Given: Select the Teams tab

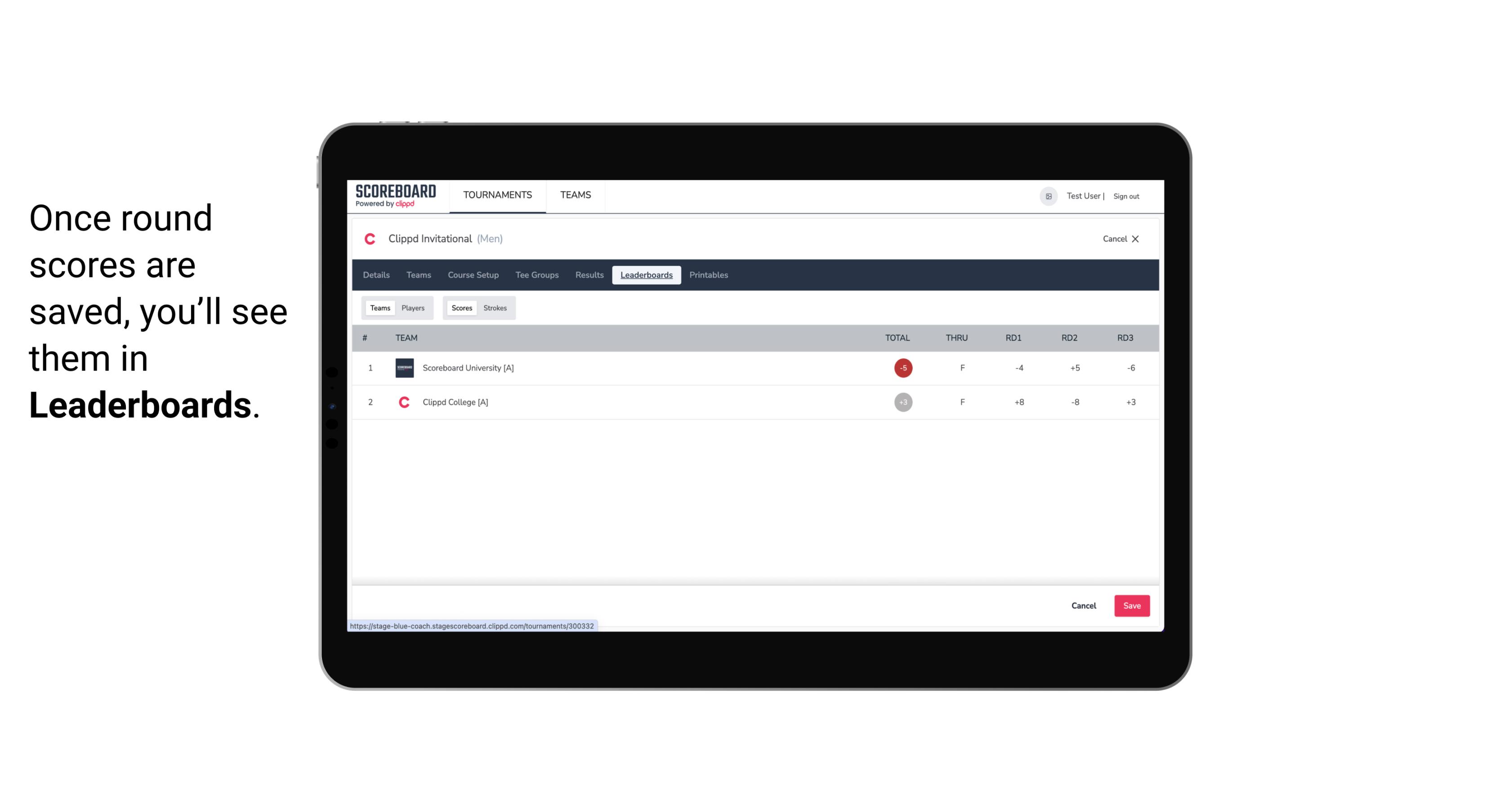Looking at the screenshot, I should tap(379, 308).
